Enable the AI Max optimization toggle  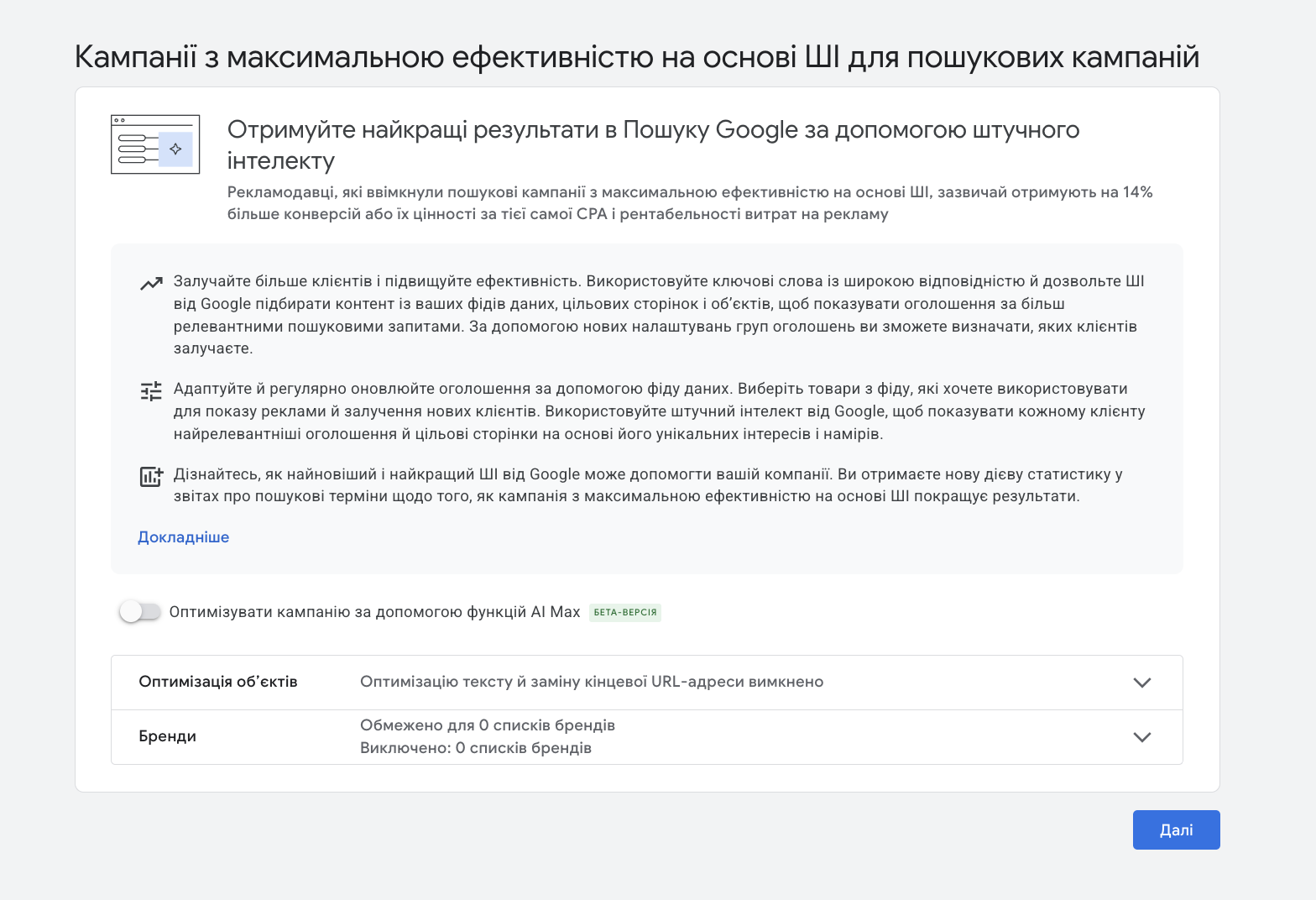pyautogui.click(x=139, y=612)
